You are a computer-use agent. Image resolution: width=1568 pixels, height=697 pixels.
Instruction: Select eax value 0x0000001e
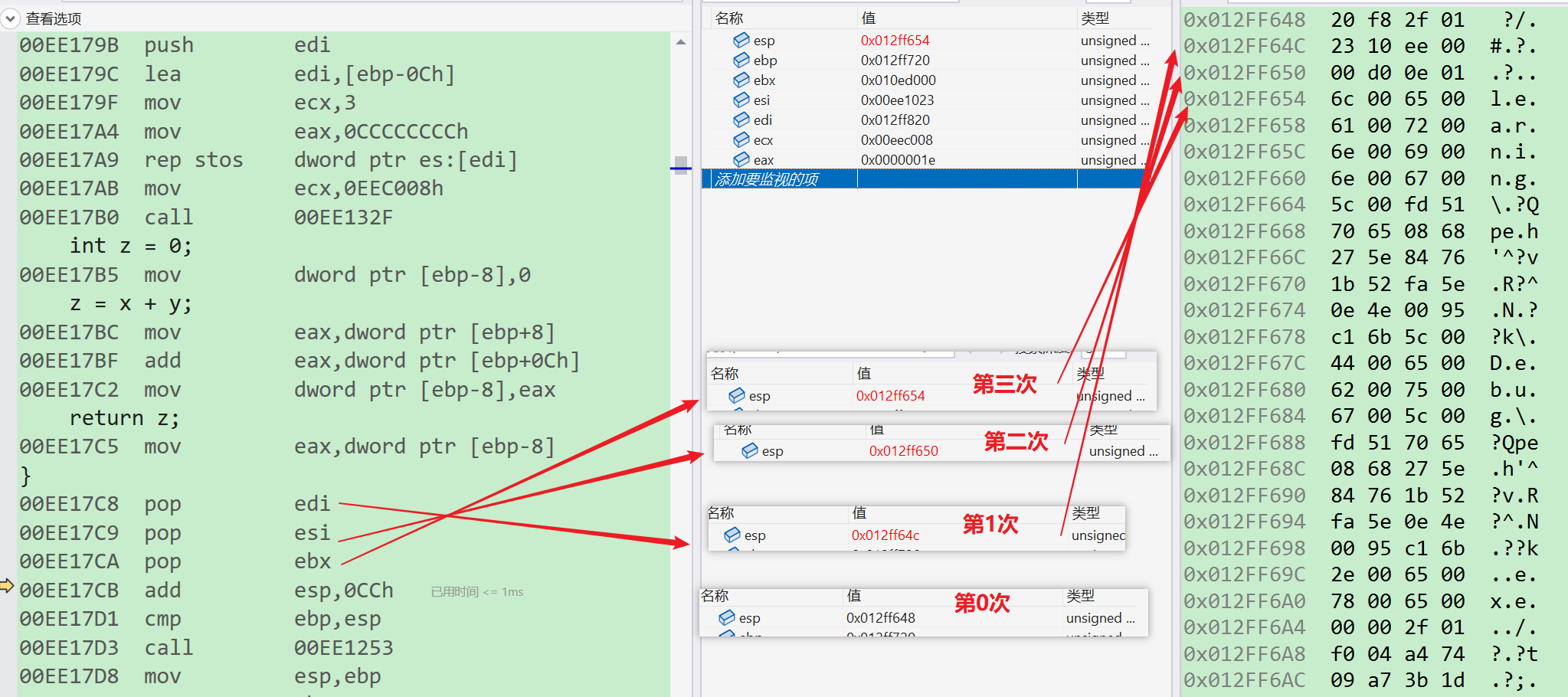tap(897, 159)
